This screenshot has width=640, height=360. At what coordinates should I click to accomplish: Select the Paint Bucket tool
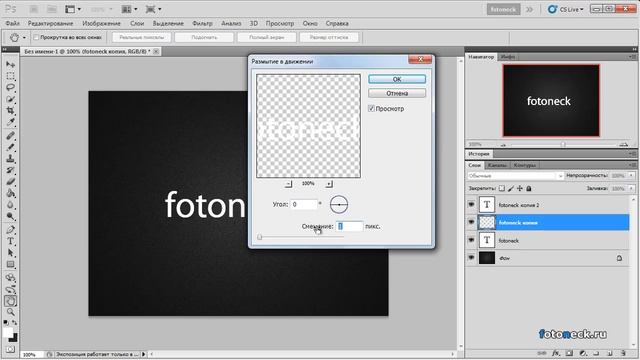[x=10, y=193]
